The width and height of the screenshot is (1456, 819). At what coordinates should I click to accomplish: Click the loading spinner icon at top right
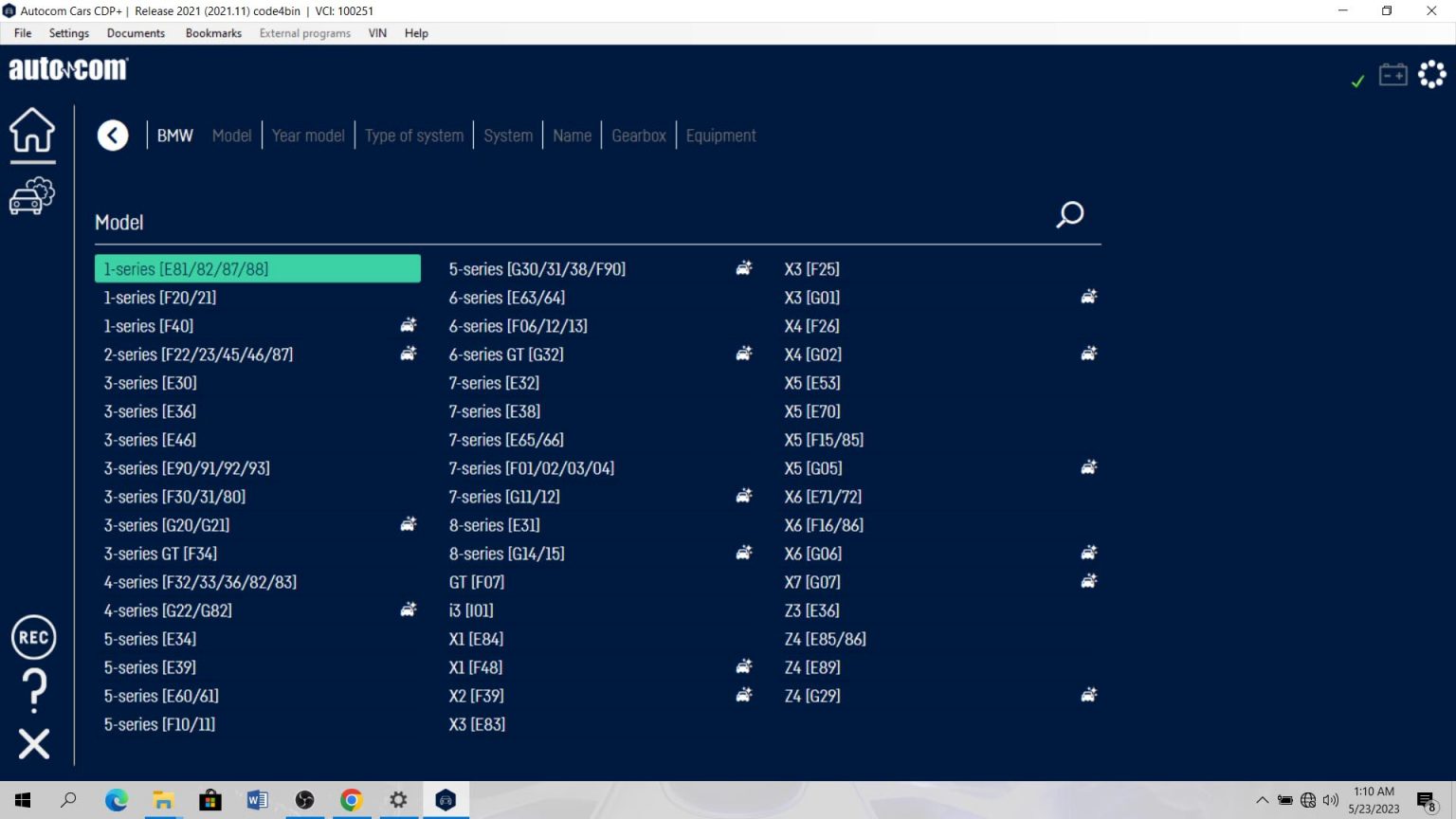click(x=1431, y=73)
